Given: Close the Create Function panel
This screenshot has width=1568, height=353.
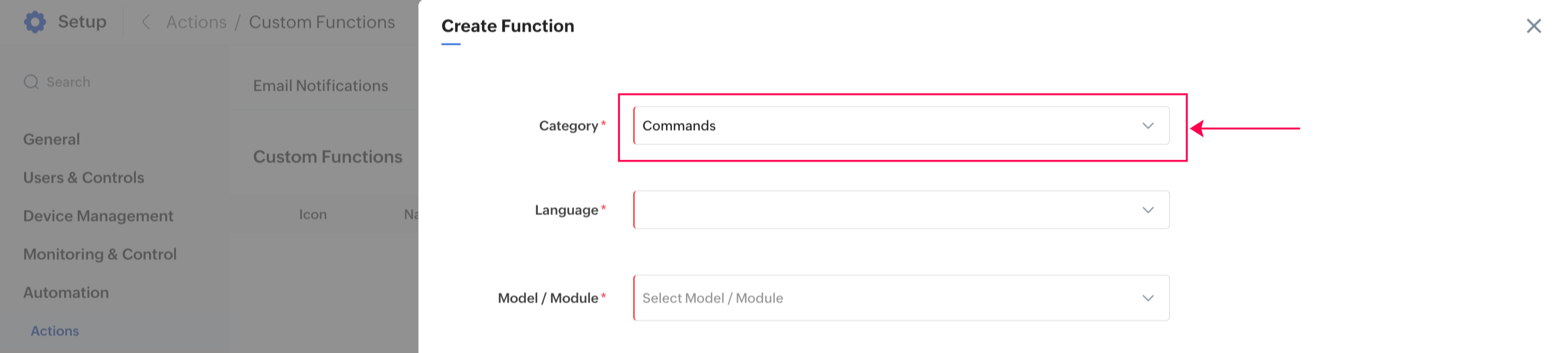Looking at the screenshot, I should click(1533, 26).
